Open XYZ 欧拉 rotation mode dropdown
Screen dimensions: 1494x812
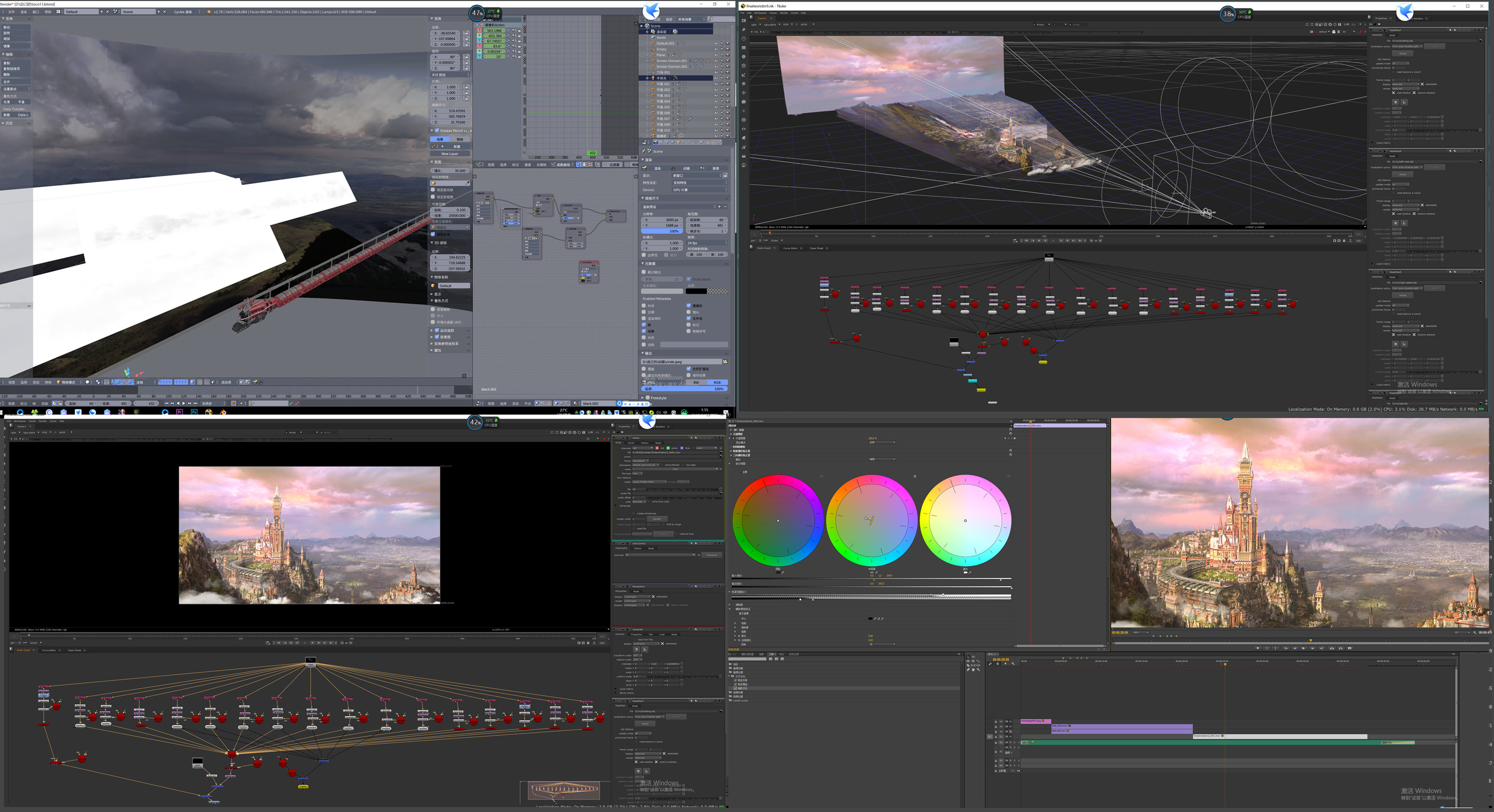coord(451,75)
